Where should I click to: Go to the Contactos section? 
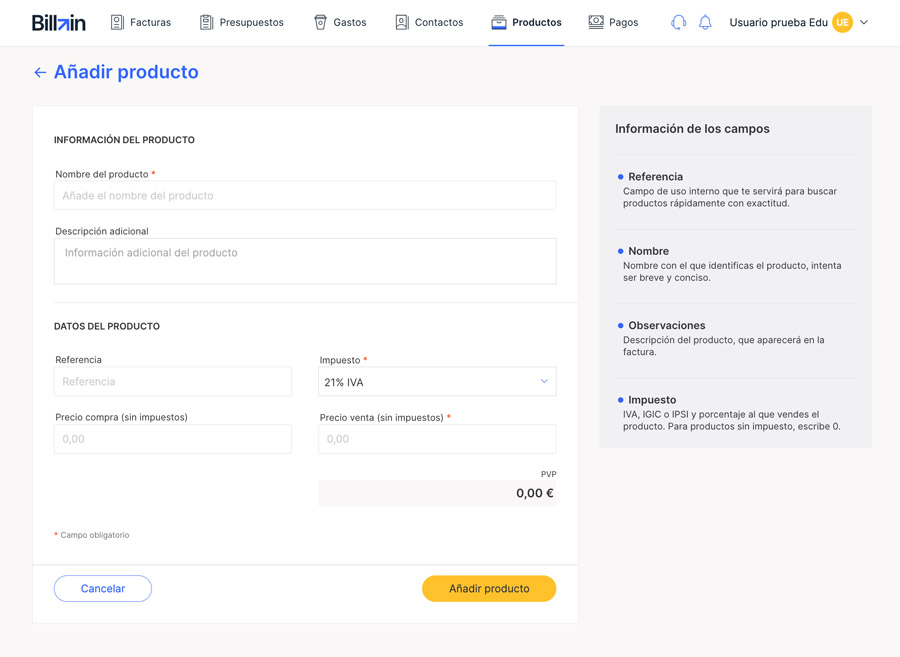(429, 22)
